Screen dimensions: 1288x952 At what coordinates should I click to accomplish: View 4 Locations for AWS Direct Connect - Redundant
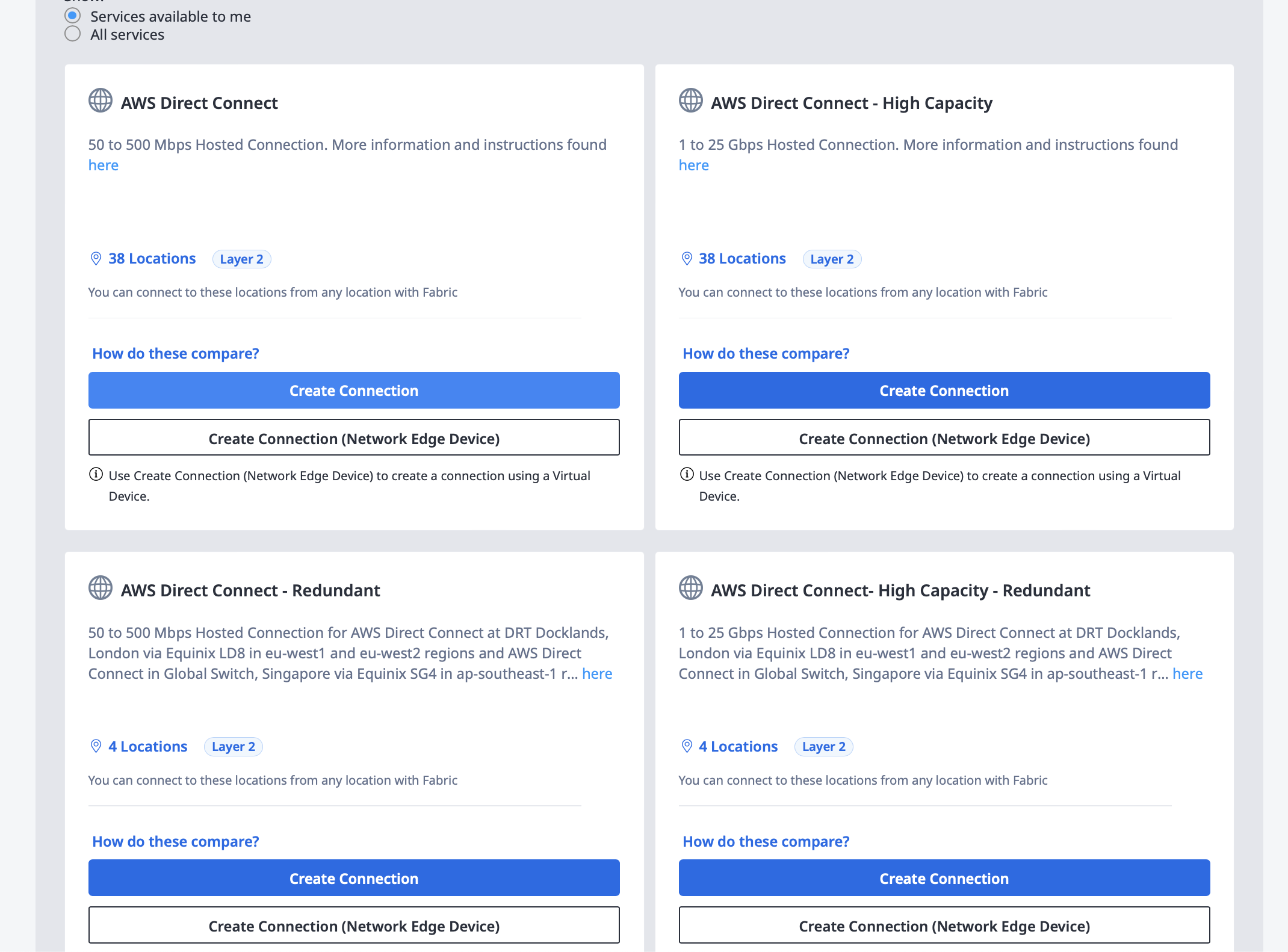click(x=148, y=746)
